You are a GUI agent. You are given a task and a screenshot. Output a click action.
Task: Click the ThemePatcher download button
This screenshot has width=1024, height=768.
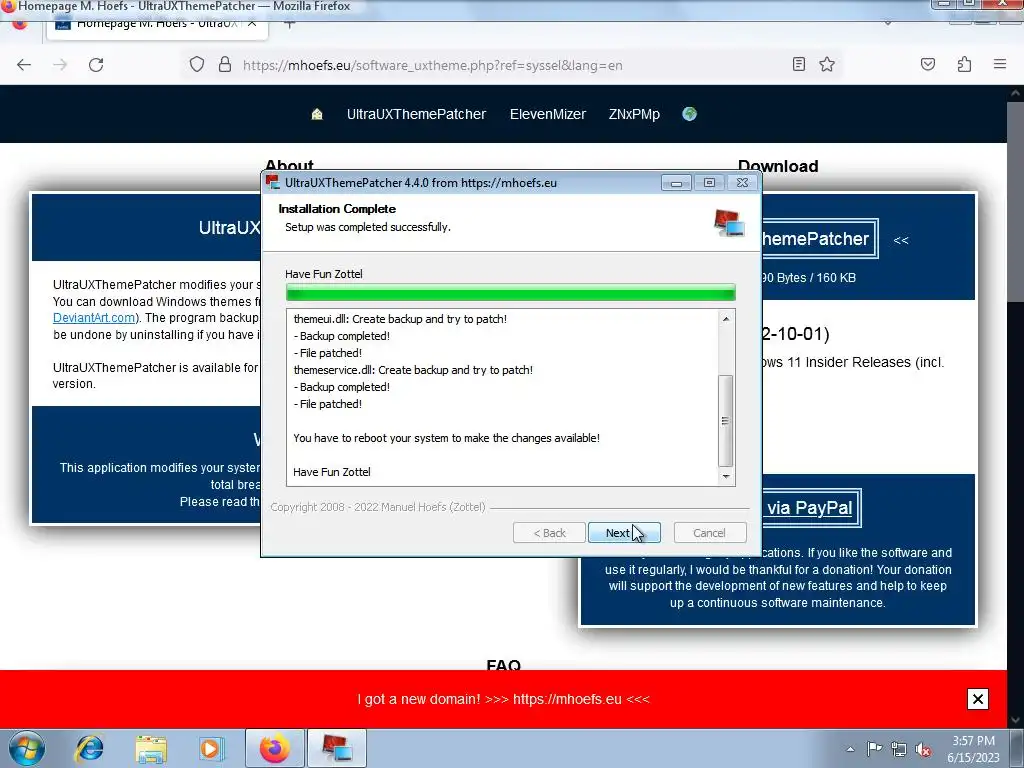click(819, 239)
